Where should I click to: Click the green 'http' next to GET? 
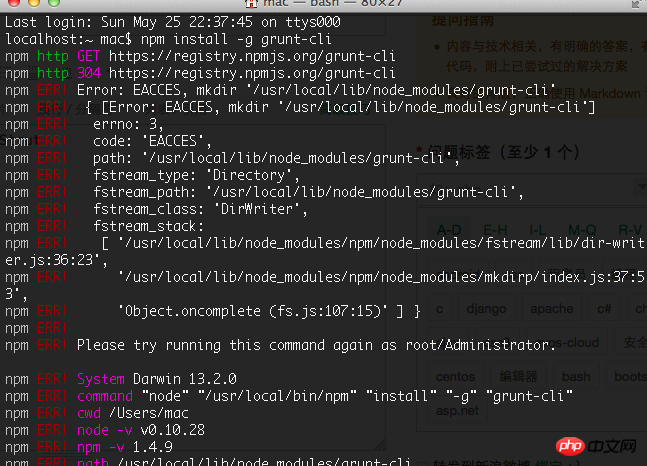click(52, 56)
